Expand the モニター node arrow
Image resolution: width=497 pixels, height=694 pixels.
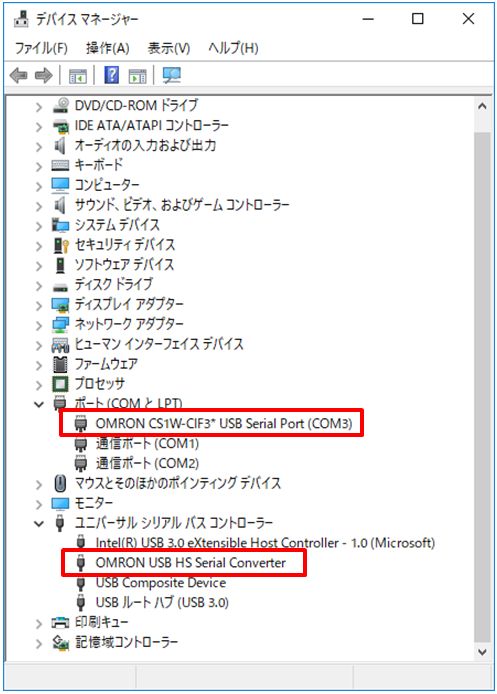pos(39,504)
